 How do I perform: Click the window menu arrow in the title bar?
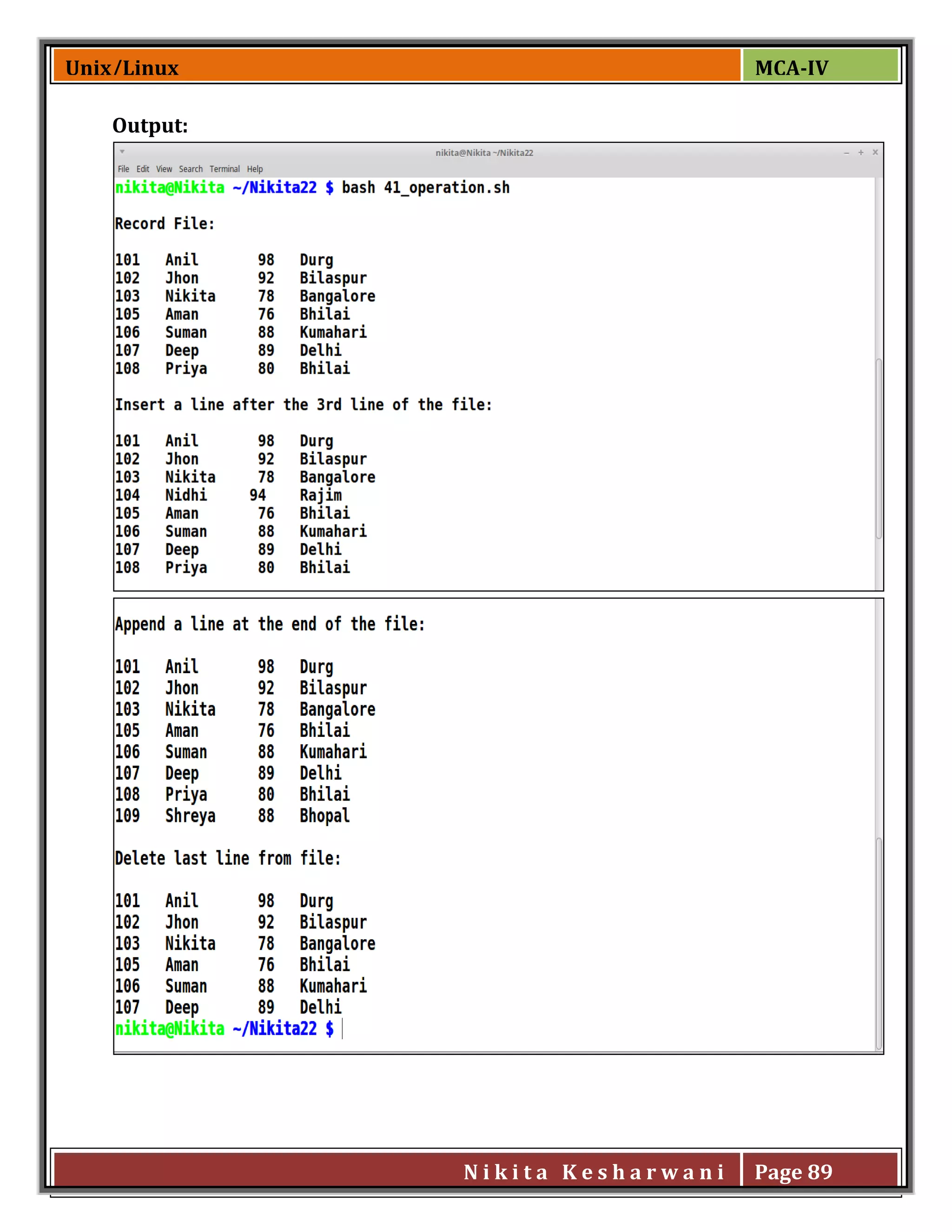click(122, 152)
